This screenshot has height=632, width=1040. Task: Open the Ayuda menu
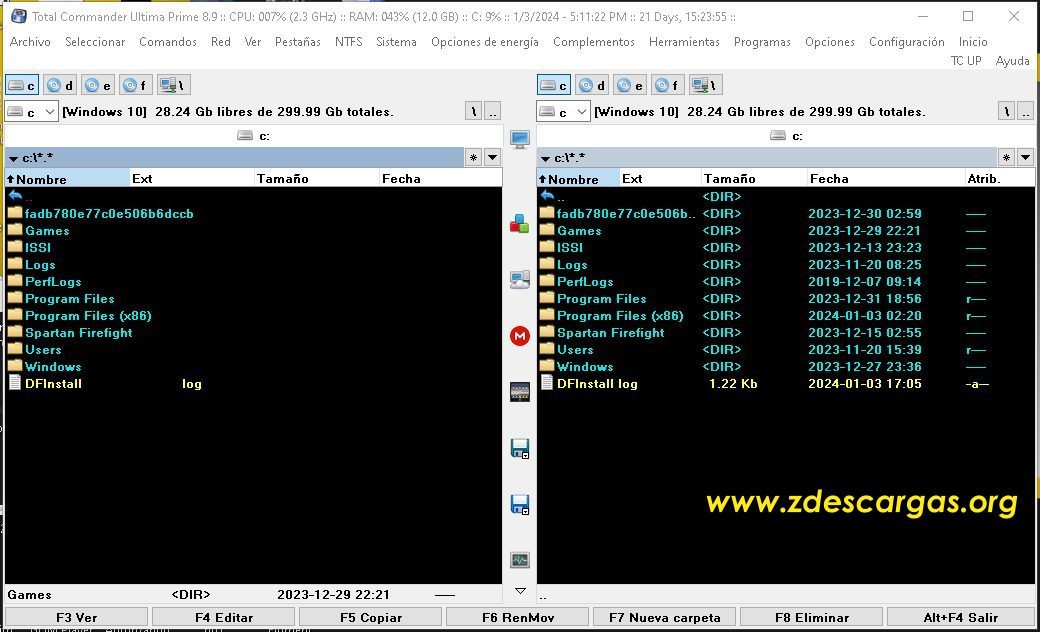point(1012,61)
